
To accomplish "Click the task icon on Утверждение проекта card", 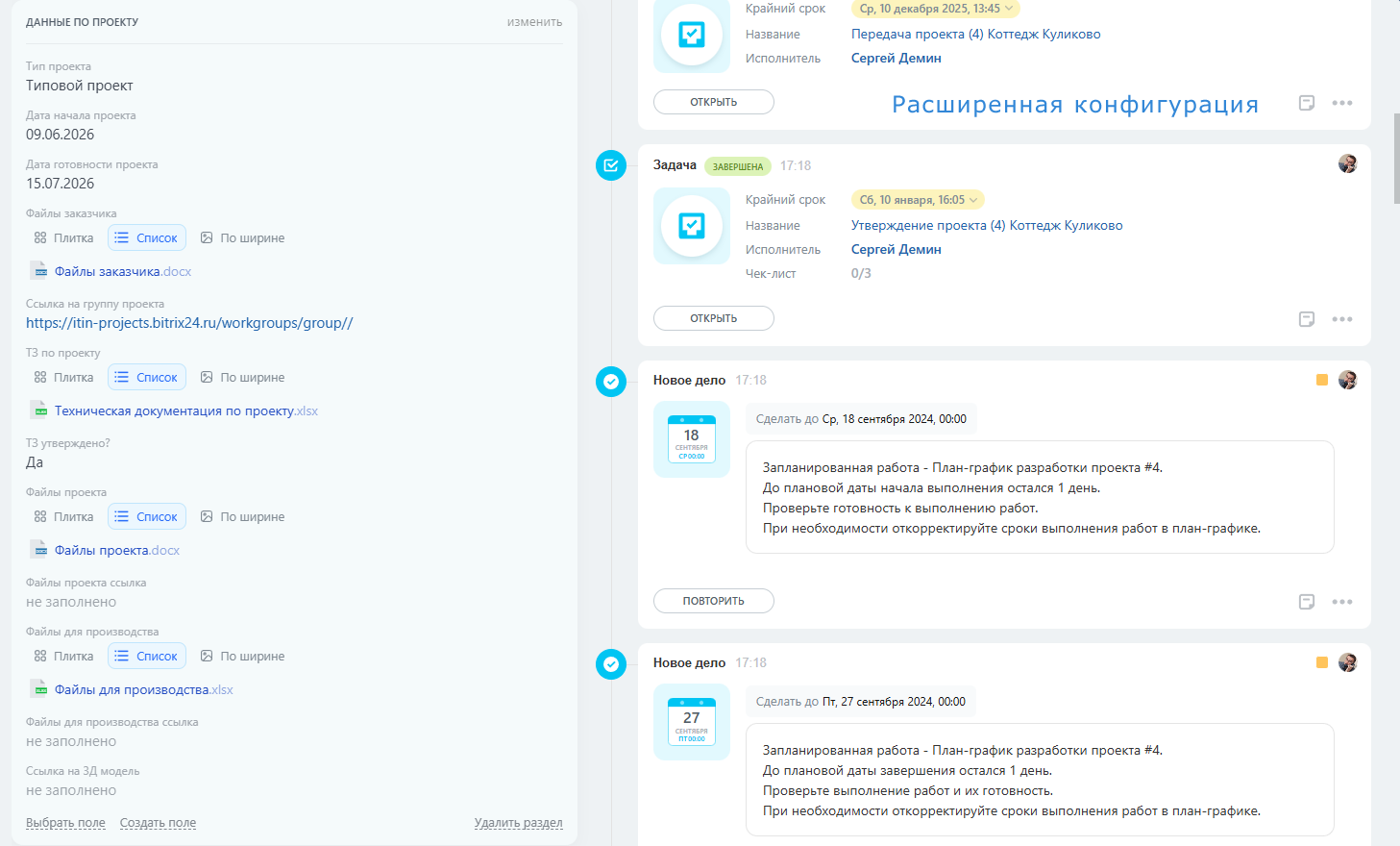I will (692, 226).
